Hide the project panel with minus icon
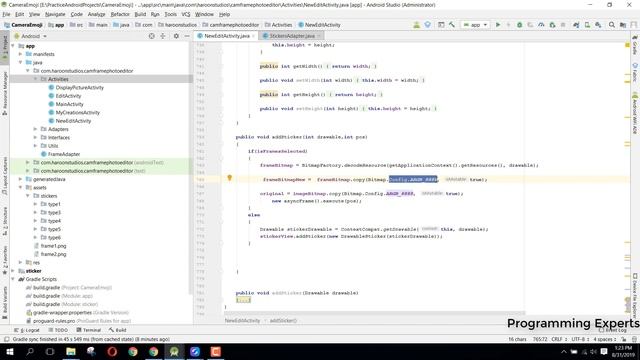Screen dimensions: 640x360 tap(187, 36)
